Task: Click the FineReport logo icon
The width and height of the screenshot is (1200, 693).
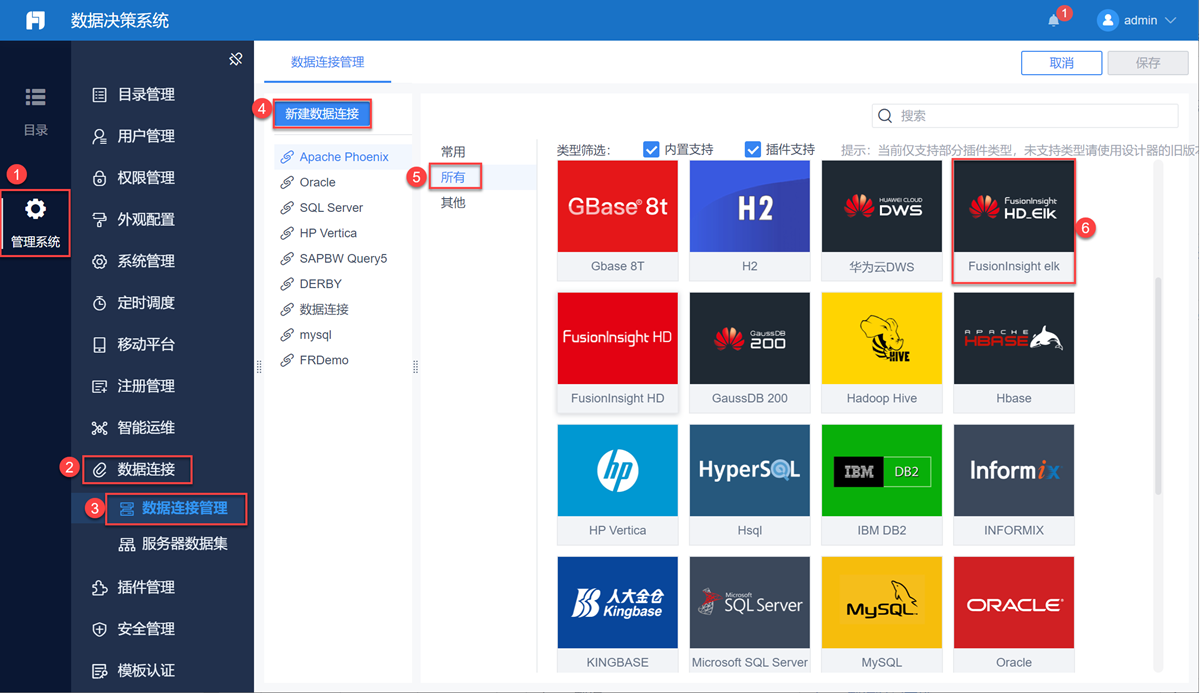Action: click(x=35, y=20)
